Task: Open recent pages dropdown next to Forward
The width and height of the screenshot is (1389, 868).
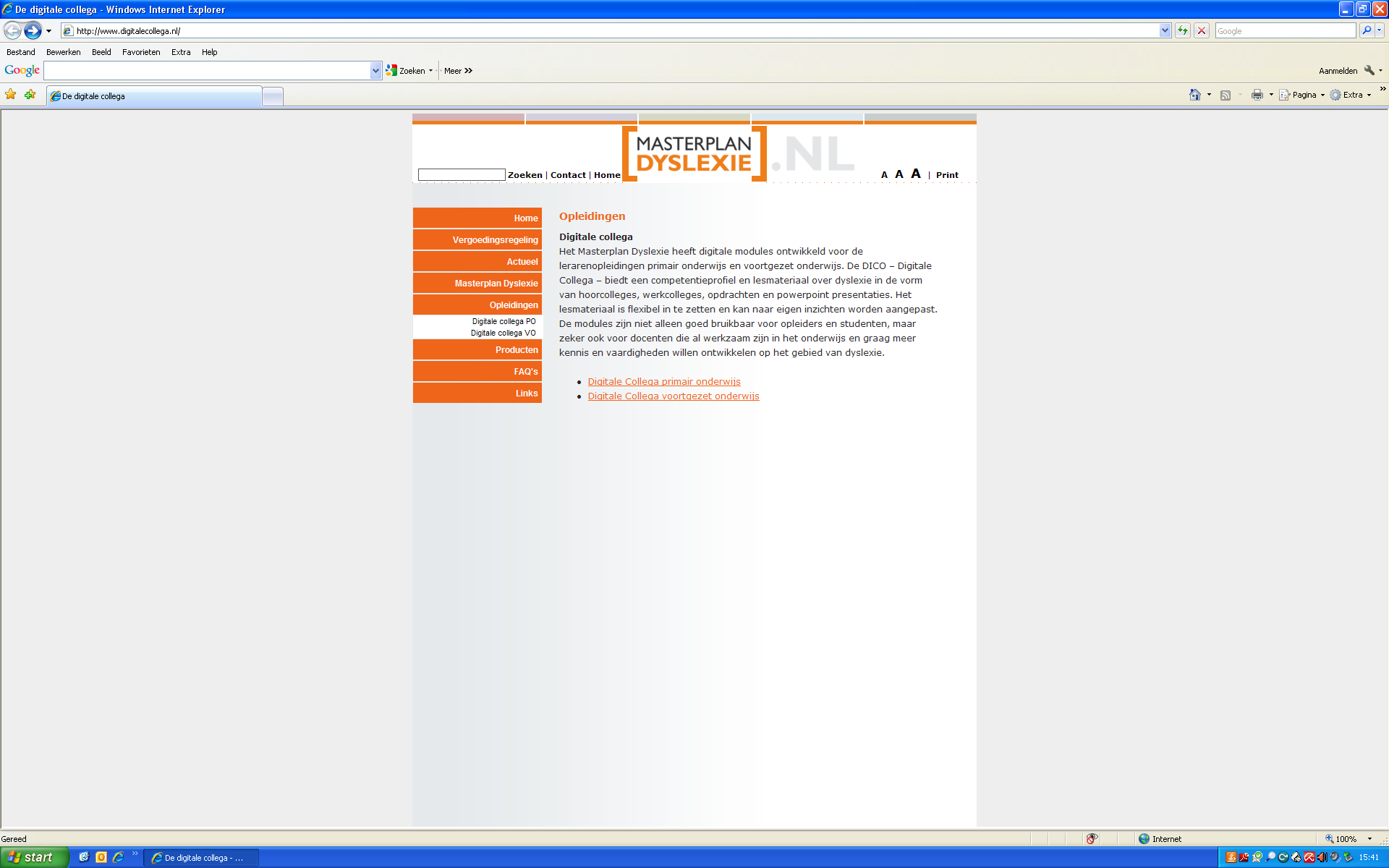Action: [48, 31]
